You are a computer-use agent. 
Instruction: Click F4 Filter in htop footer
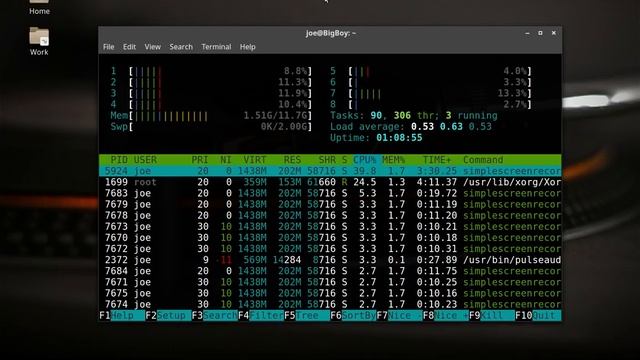coord(260,316)
